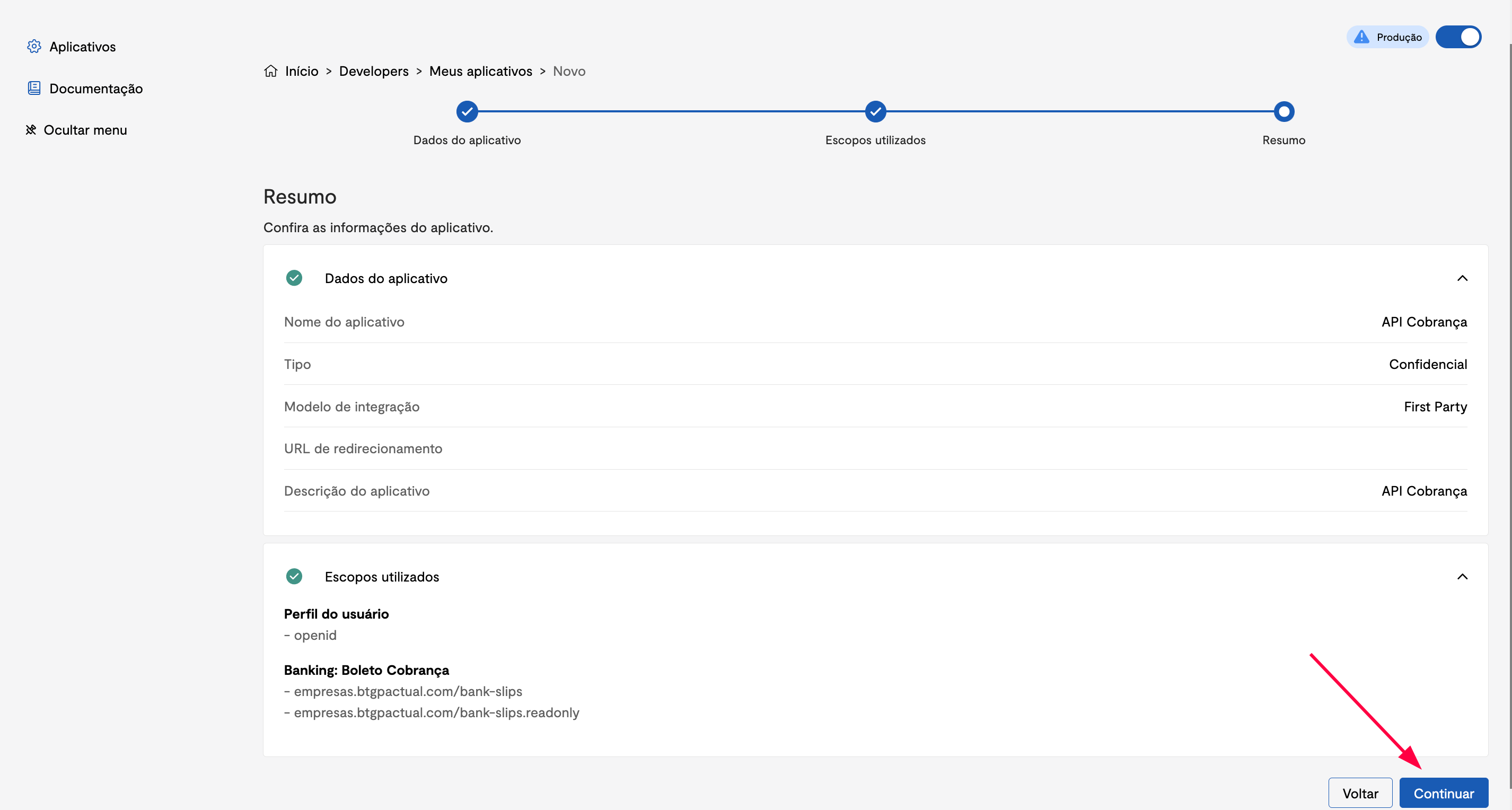The height and width of the screenshot is (810, 1512).
Task: Click the Resumo page heading
Action: click(x=300, y=197)
